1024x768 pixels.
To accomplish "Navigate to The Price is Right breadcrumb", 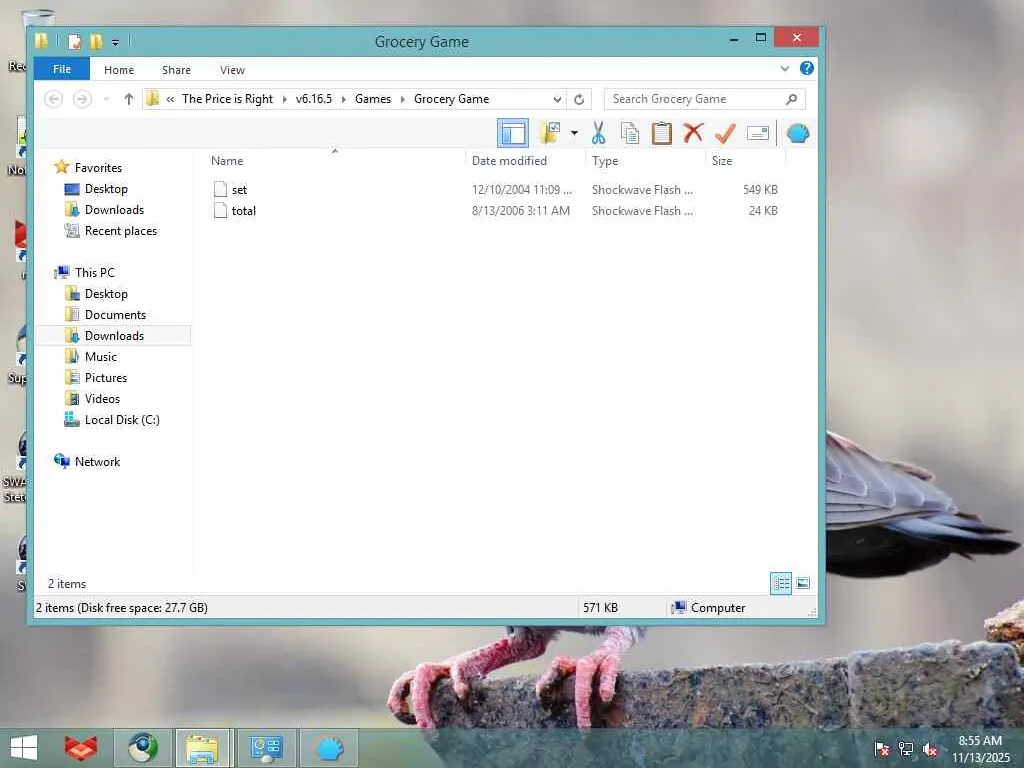I will pos(227,99).
